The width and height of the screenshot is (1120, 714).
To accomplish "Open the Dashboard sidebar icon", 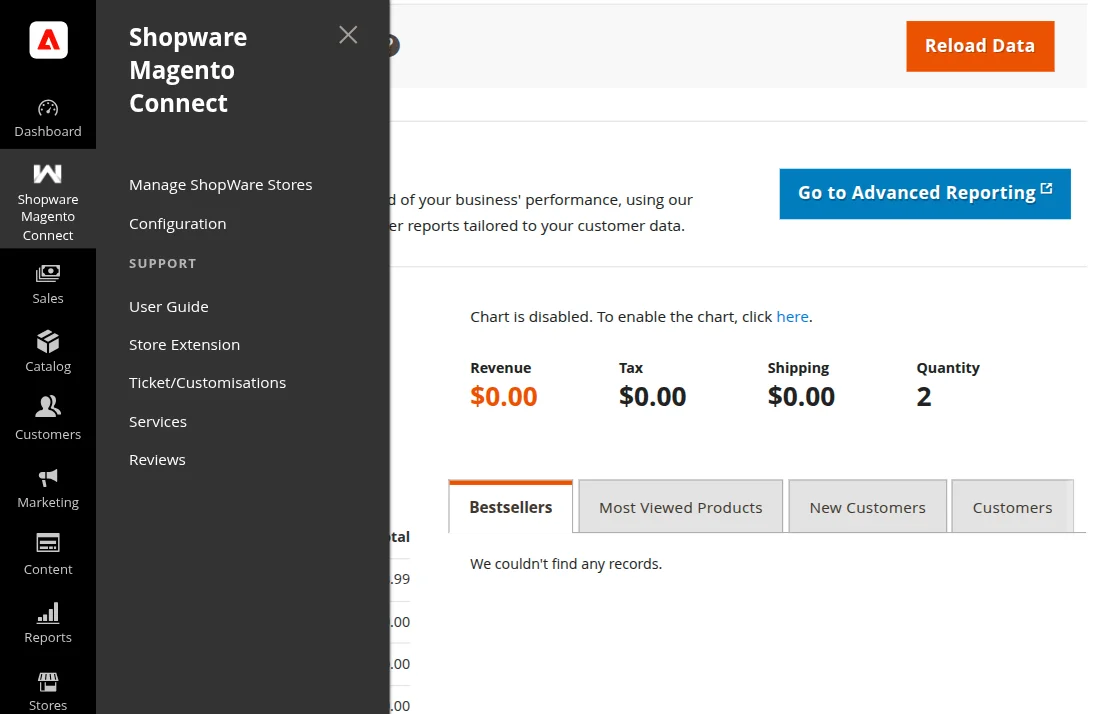I will pyautogui.click(x=48, y=118).
